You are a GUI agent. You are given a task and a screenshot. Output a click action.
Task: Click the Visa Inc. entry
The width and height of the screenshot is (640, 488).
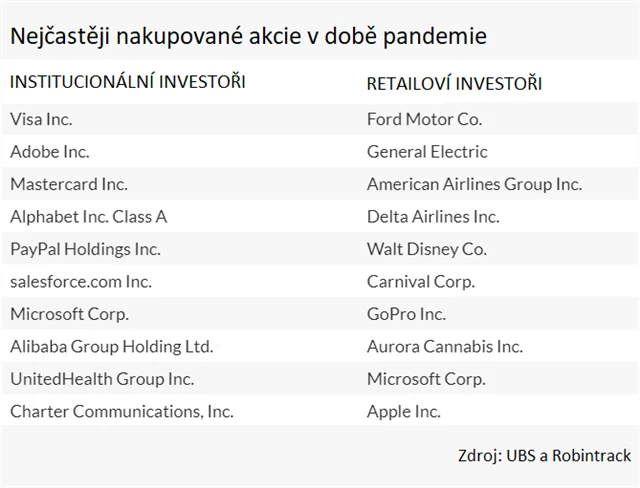41,119
